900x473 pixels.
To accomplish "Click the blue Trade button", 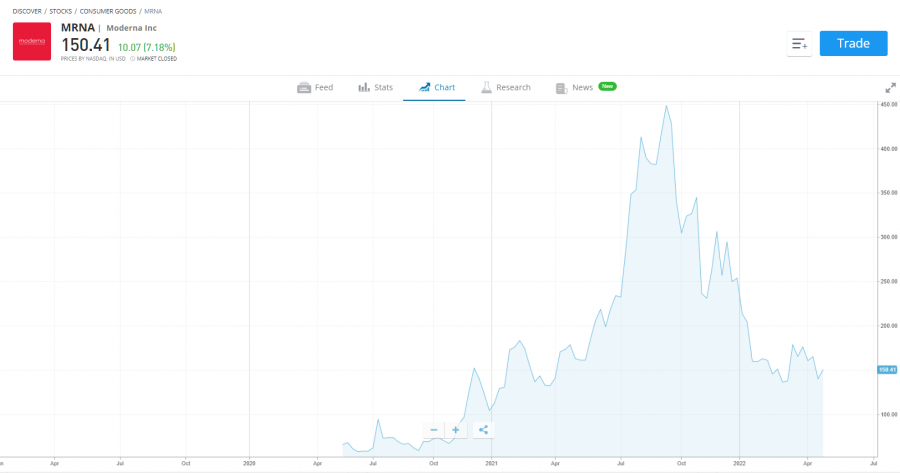I will (x=853, y=44).
